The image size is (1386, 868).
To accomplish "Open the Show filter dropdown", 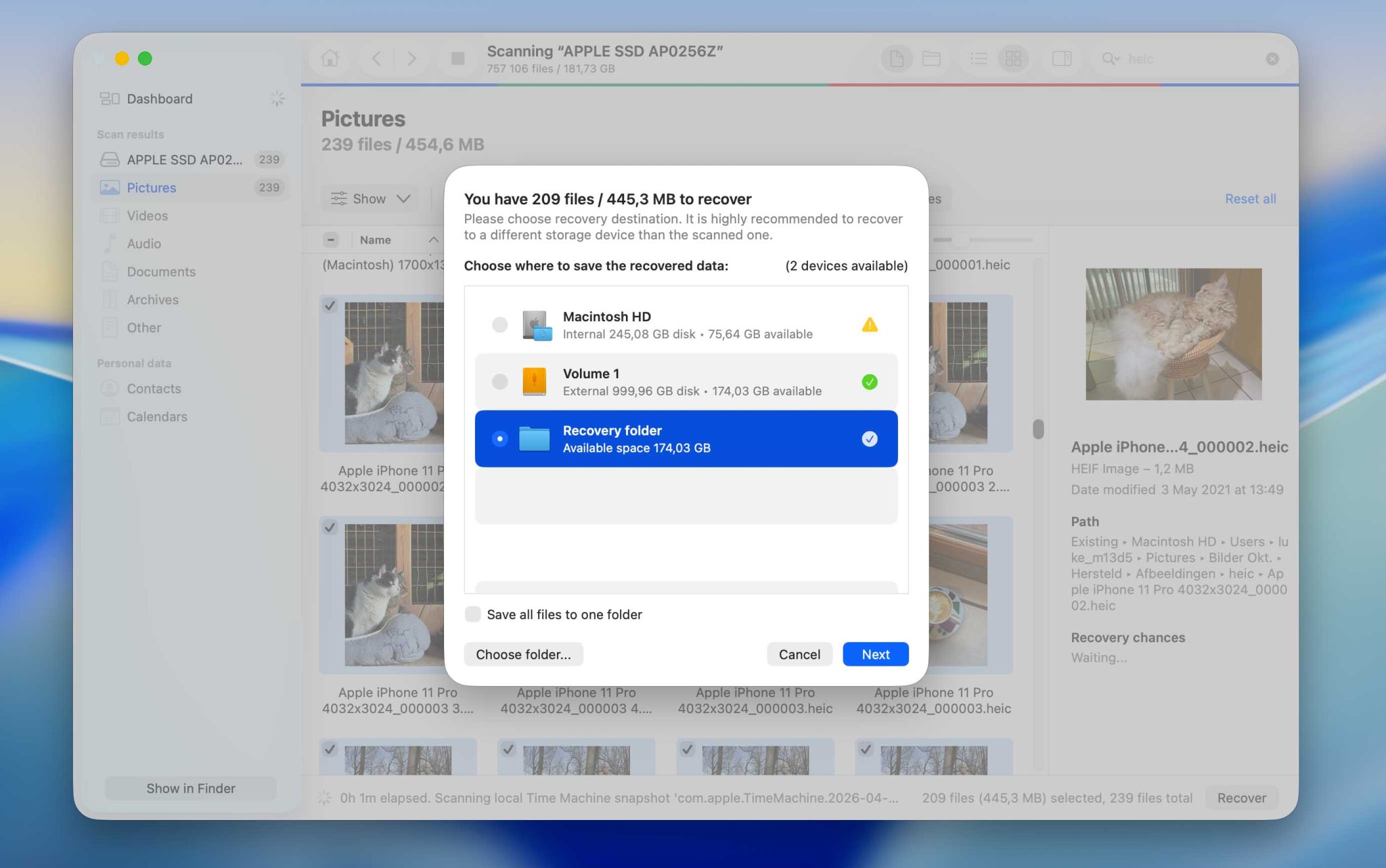I will (370, 199).
